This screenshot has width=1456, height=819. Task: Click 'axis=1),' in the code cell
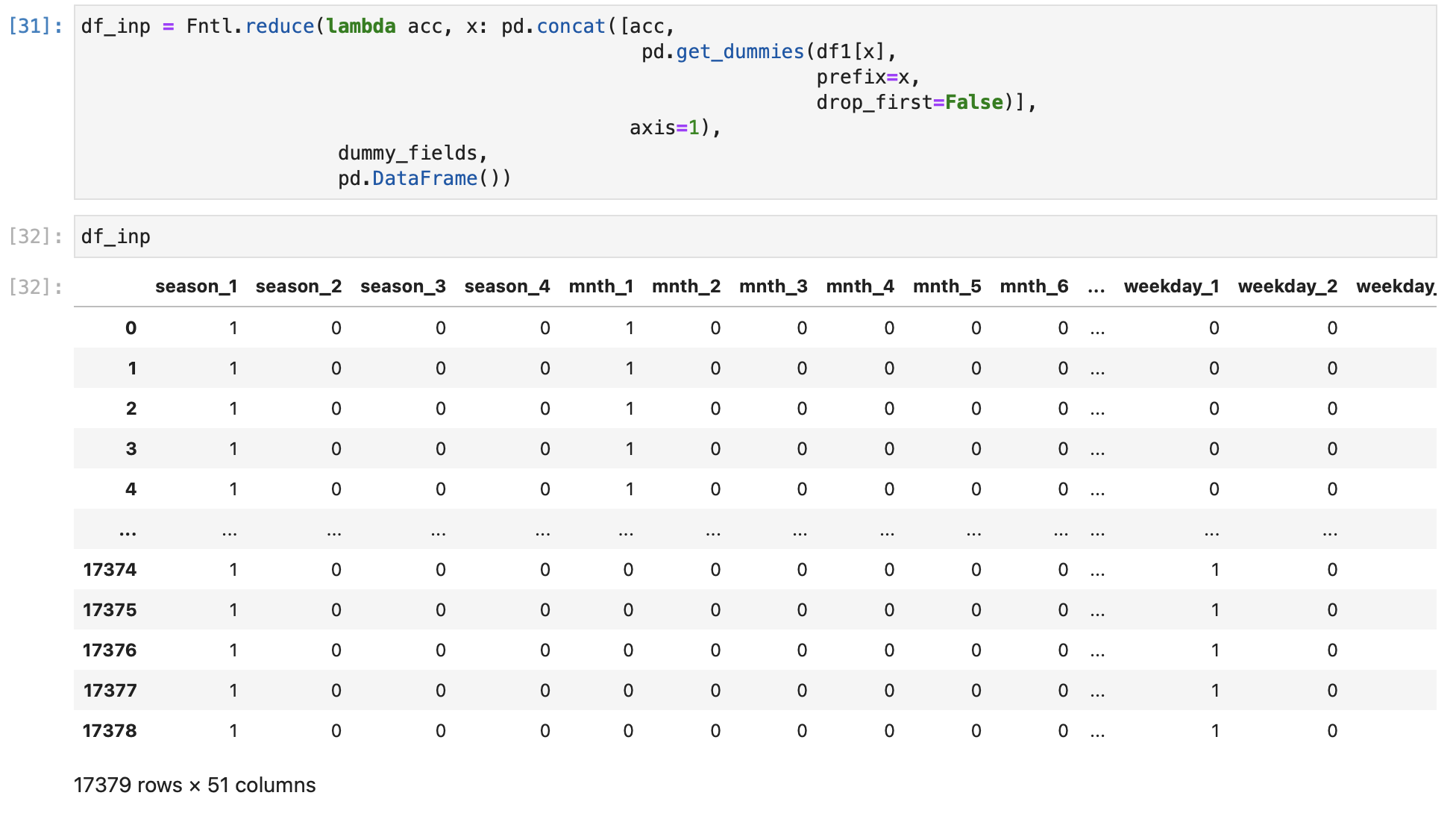pyautogui.click(x=676, y=128)
